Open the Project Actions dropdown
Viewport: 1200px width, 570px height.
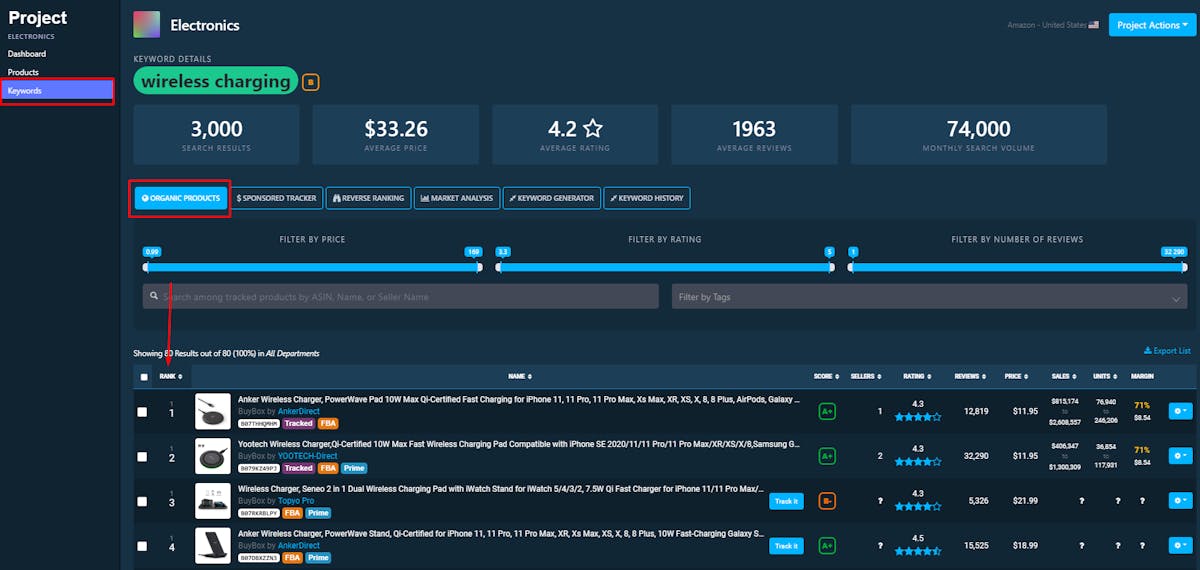click(x=1153, y=25)
